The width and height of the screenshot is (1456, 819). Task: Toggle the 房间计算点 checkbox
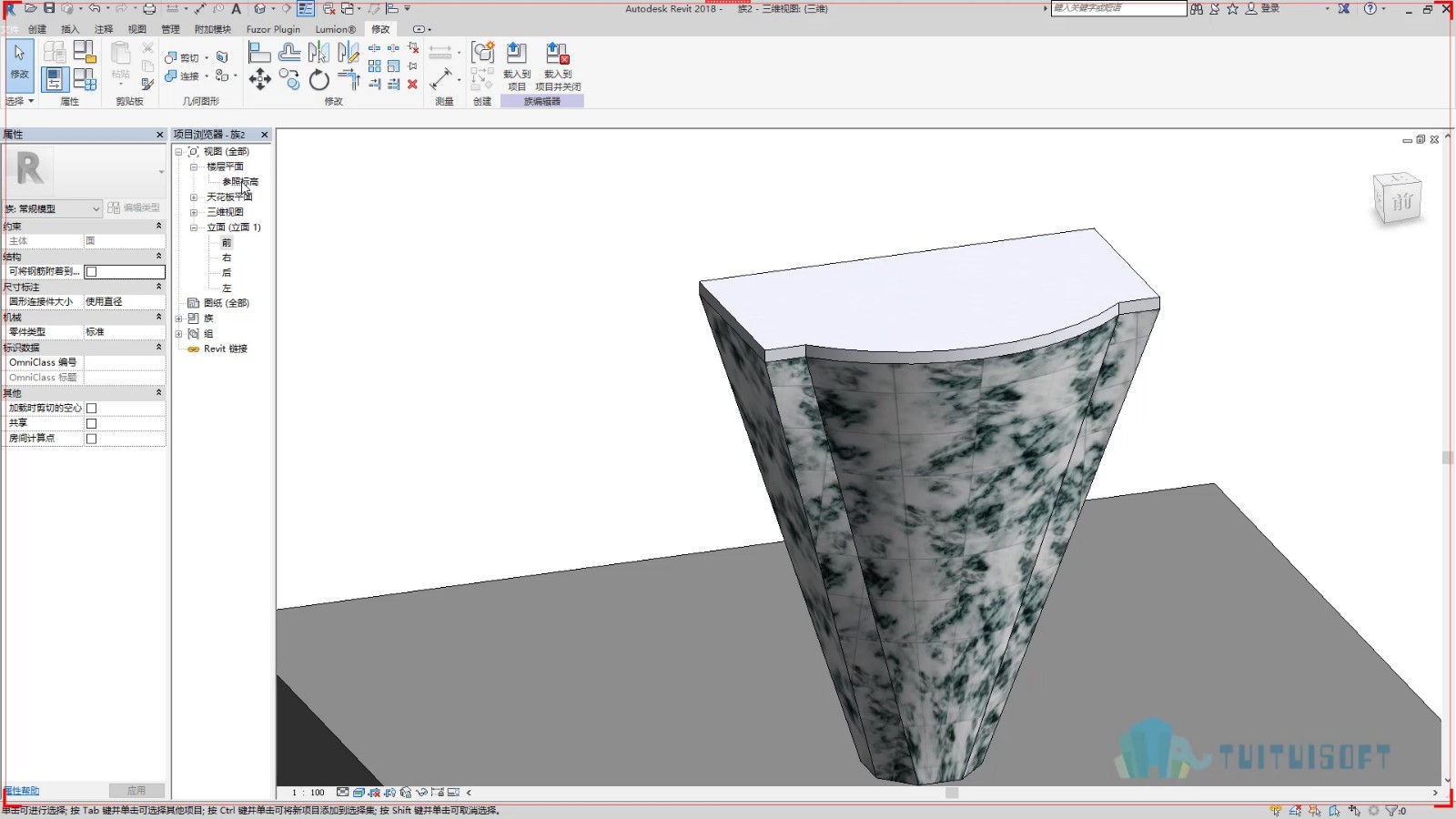[91, 439]
